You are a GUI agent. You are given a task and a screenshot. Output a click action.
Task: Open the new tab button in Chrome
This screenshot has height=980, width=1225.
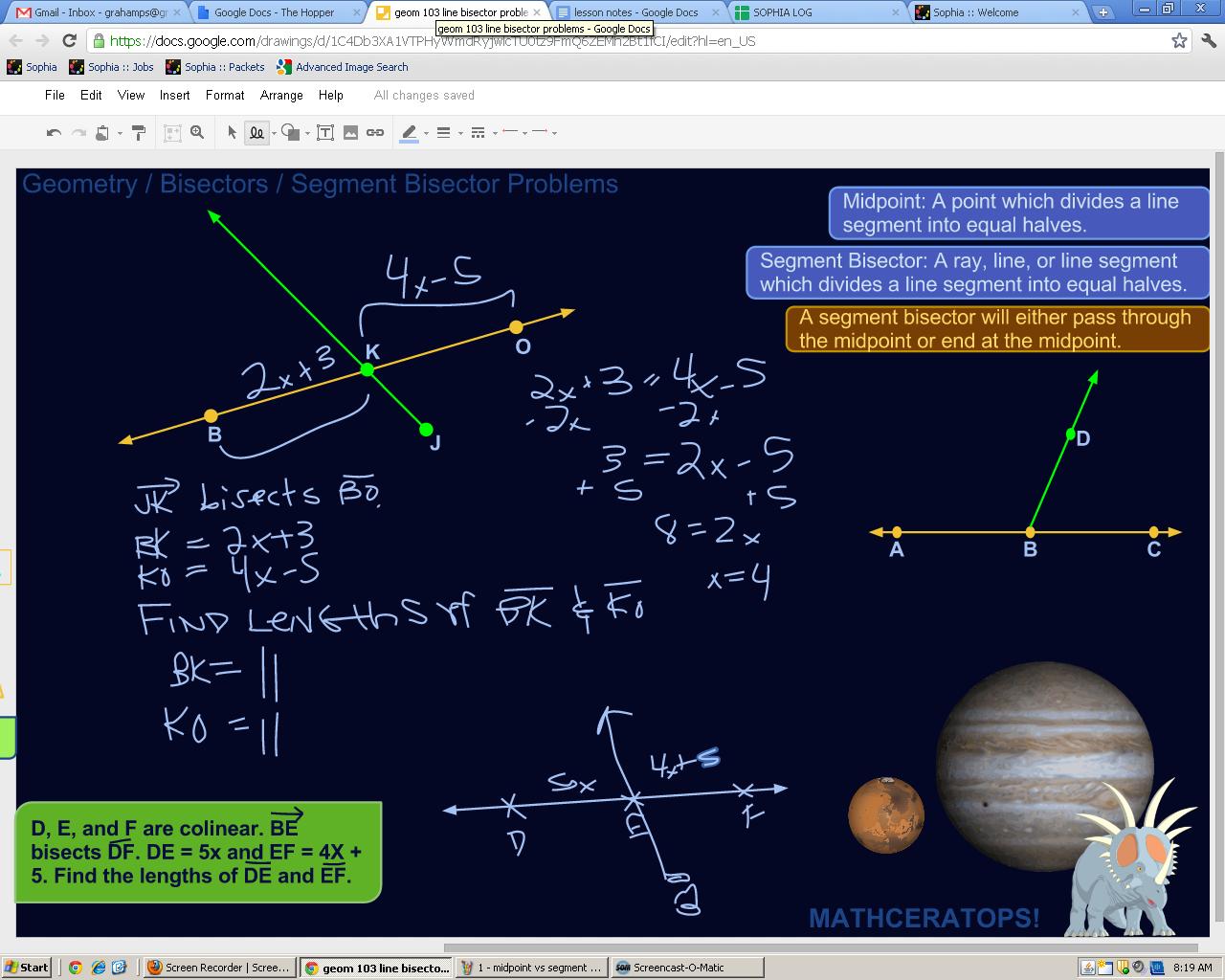[x=1102, y=12]
